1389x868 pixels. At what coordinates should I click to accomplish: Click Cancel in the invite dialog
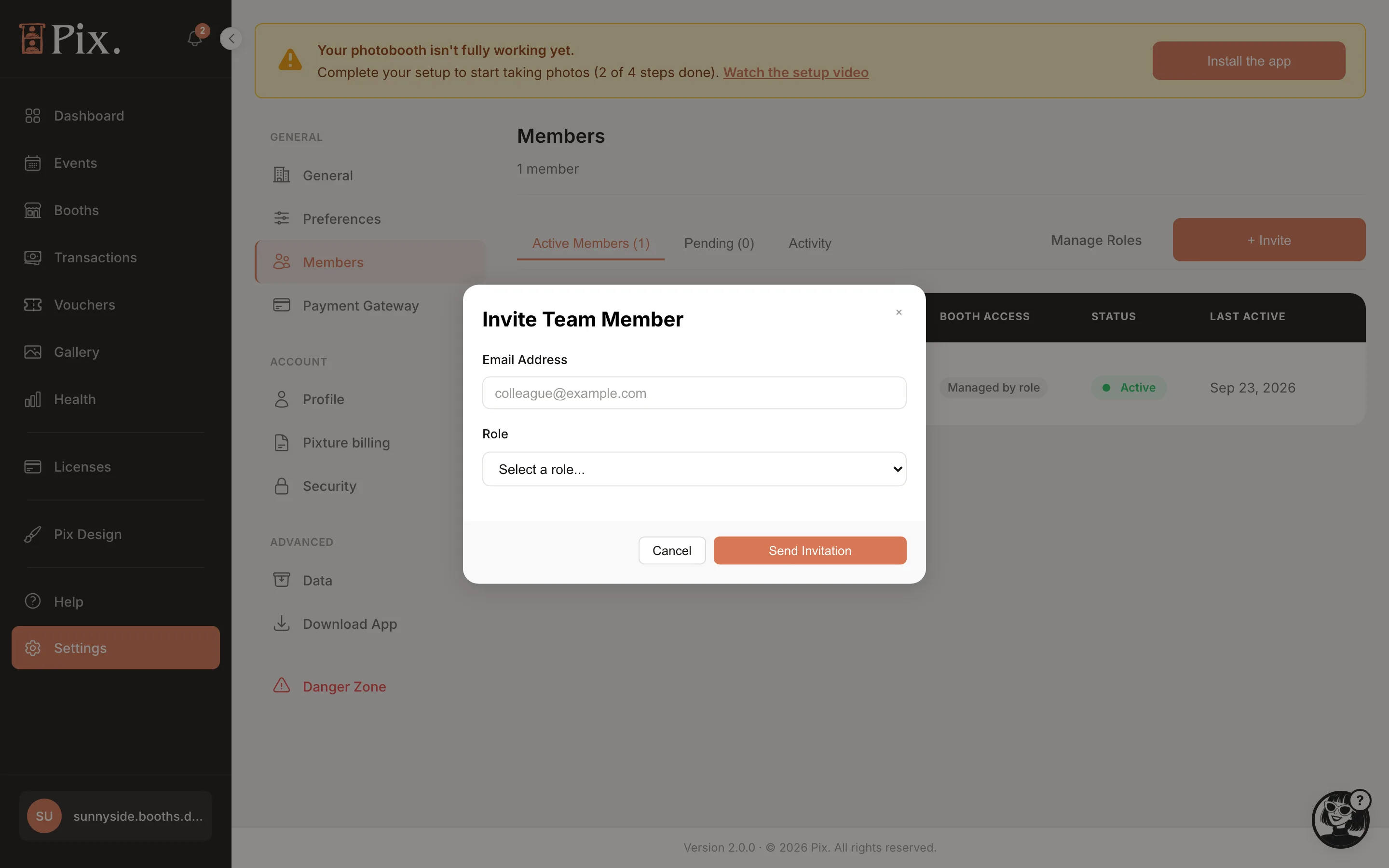click(x=671, y=551)
